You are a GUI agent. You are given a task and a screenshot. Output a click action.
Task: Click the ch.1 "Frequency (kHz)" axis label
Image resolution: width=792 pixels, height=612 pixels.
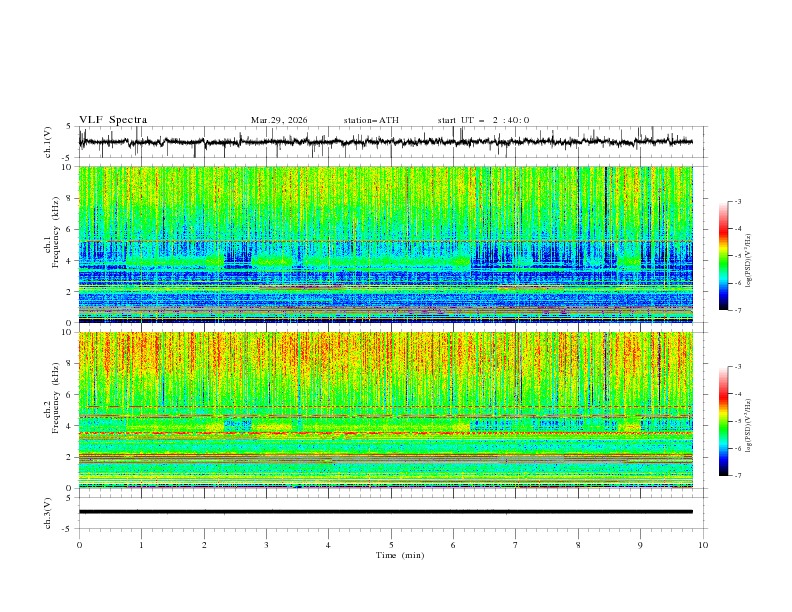click(56, 230)
